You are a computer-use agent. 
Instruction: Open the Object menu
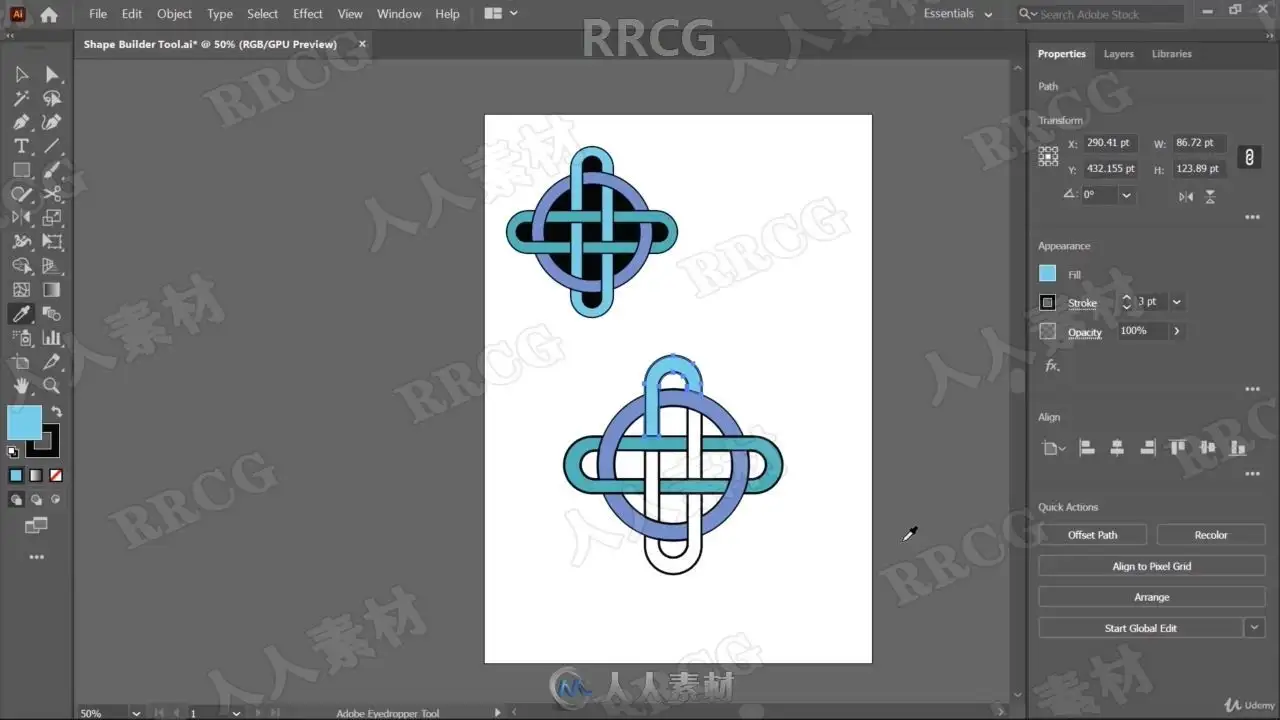click(x=175, y=14)
